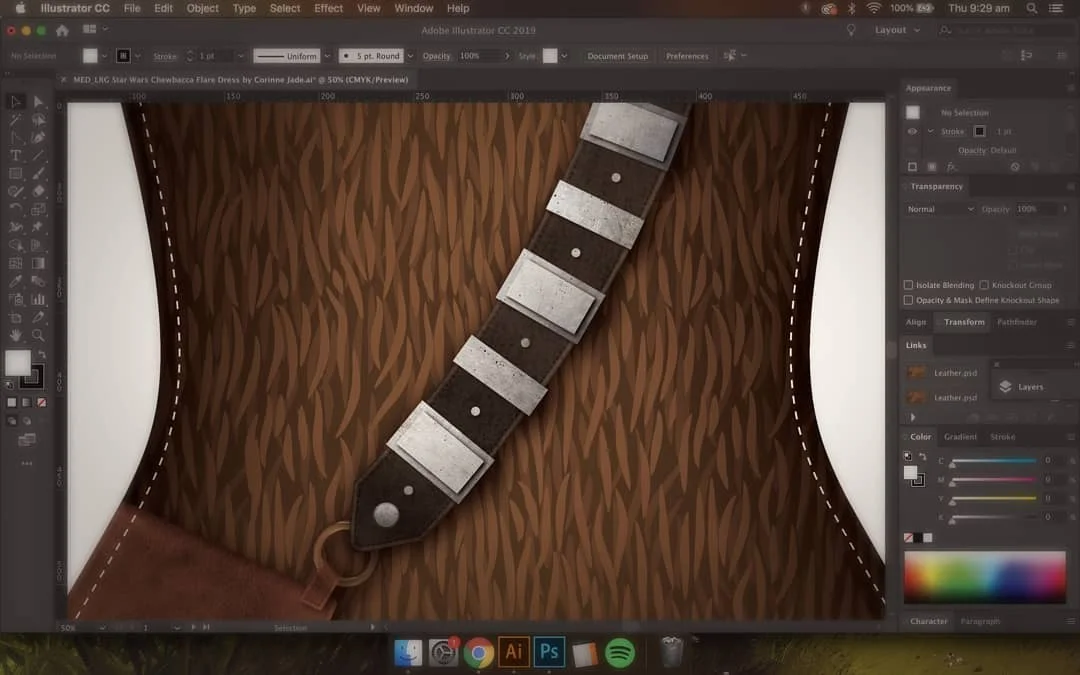Open Edit Toolbar three-dots button

[27, 464]
